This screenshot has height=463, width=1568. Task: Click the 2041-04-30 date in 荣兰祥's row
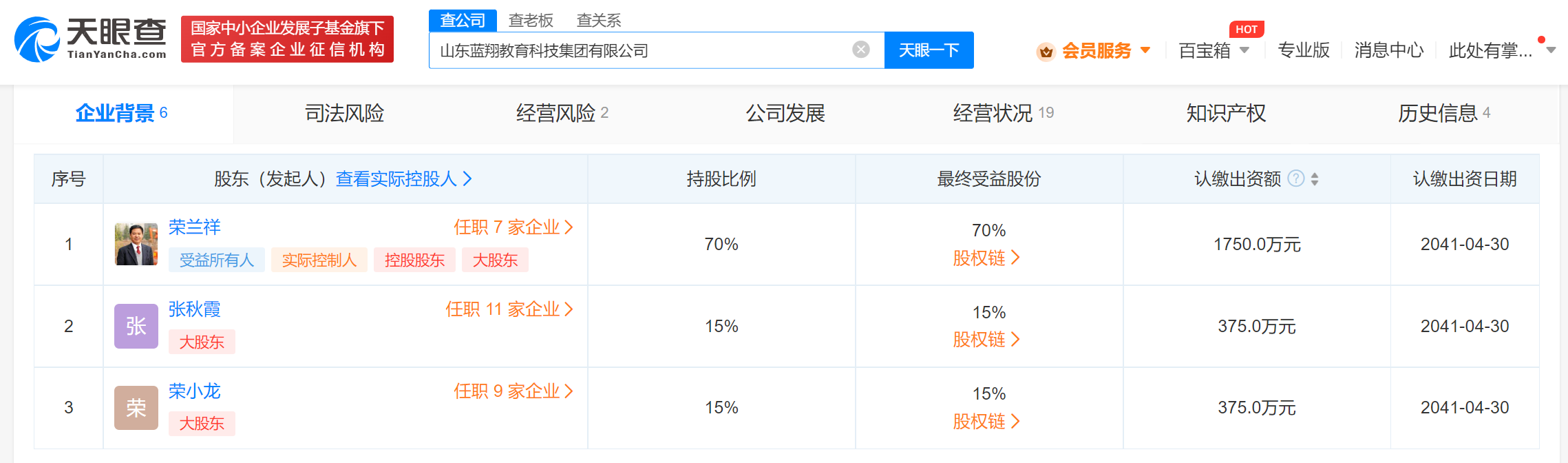tap(1465, 245)
